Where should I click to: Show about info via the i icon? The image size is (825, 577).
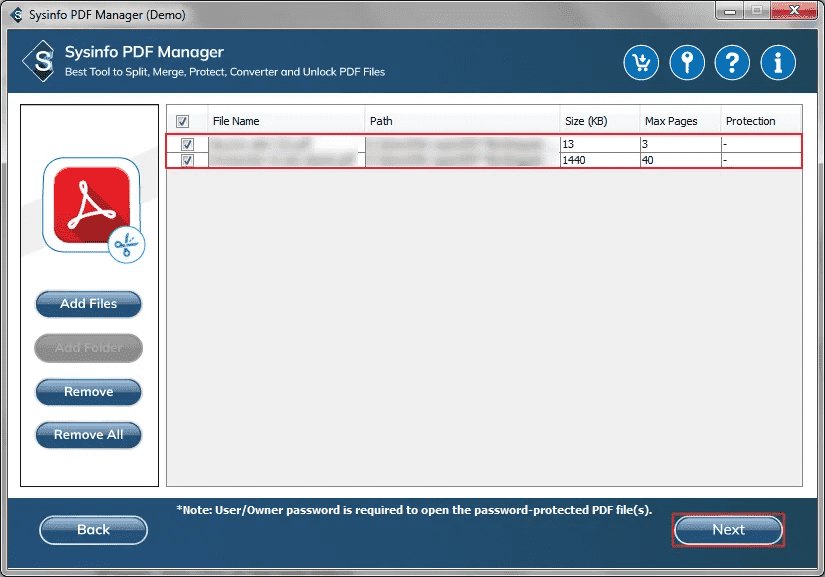[x=778, y=63]
